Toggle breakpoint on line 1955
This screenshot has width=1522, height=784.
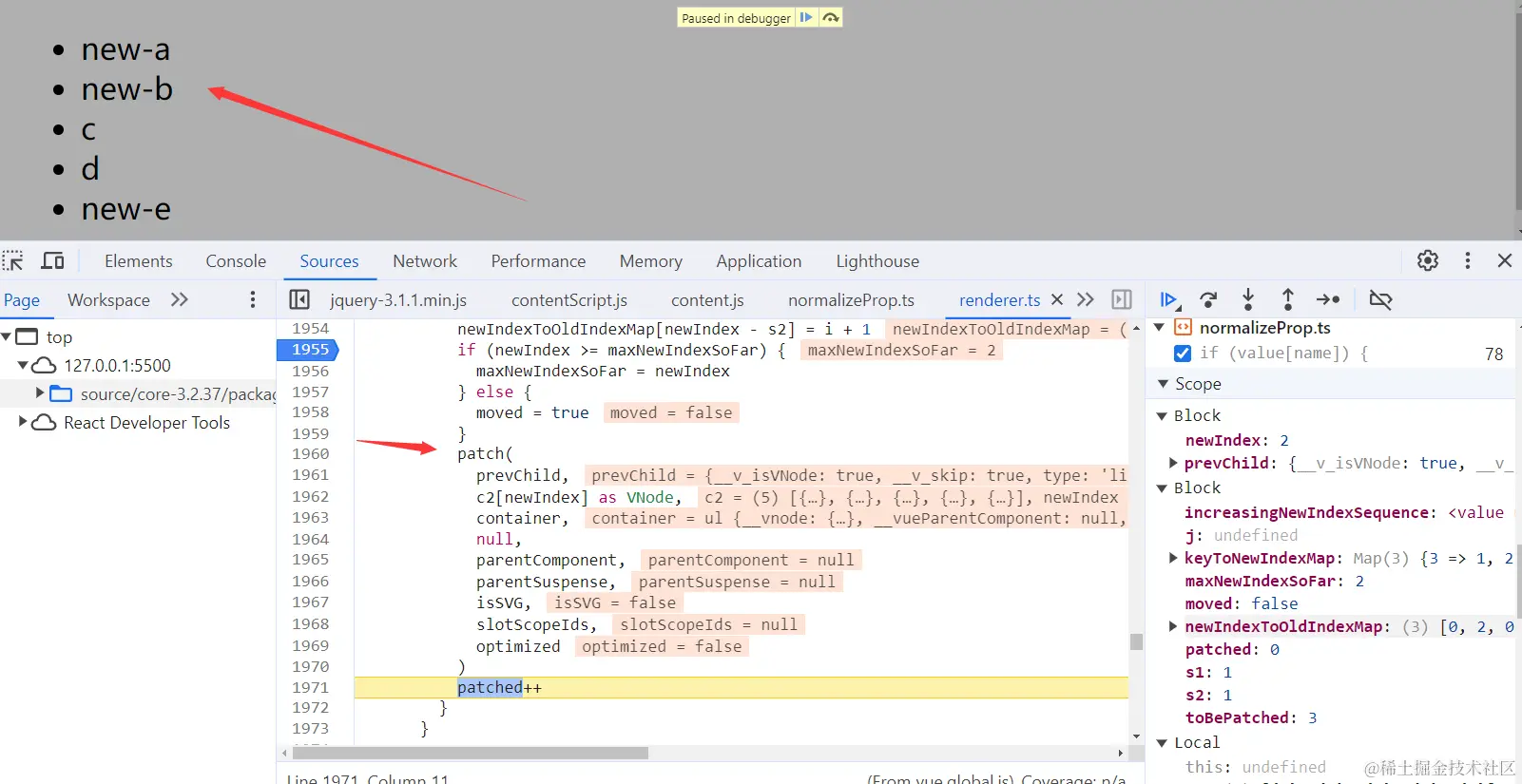[x=310, y=350]
